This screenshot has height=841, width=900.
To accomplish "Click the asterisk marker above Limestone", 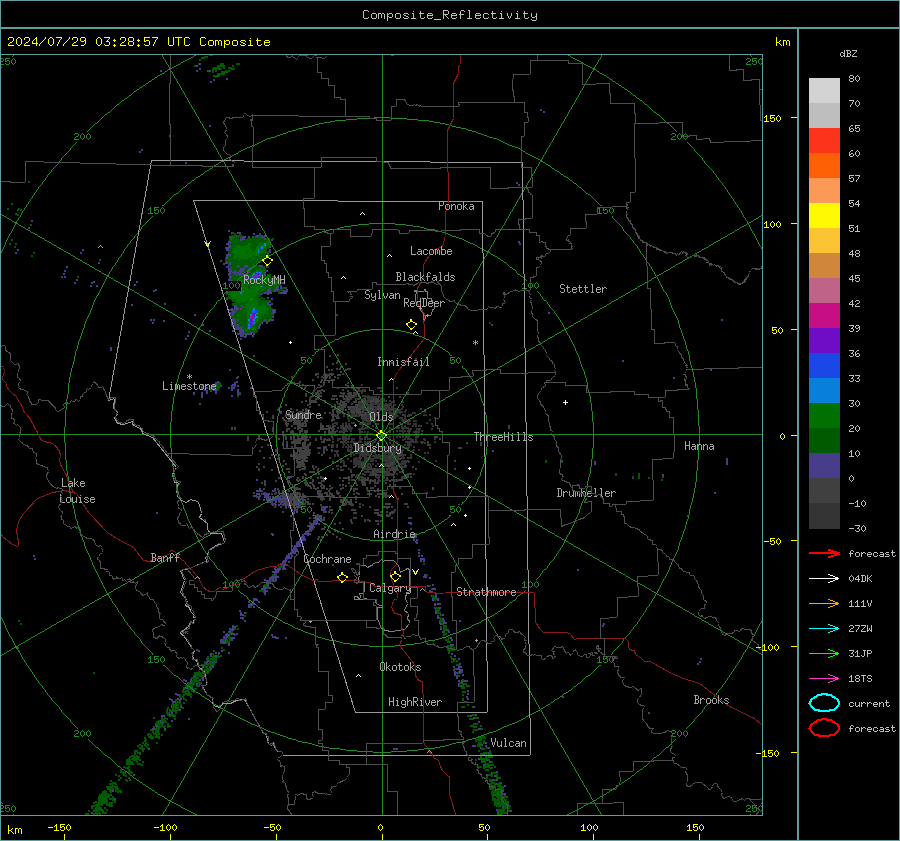I will [189, 377].
